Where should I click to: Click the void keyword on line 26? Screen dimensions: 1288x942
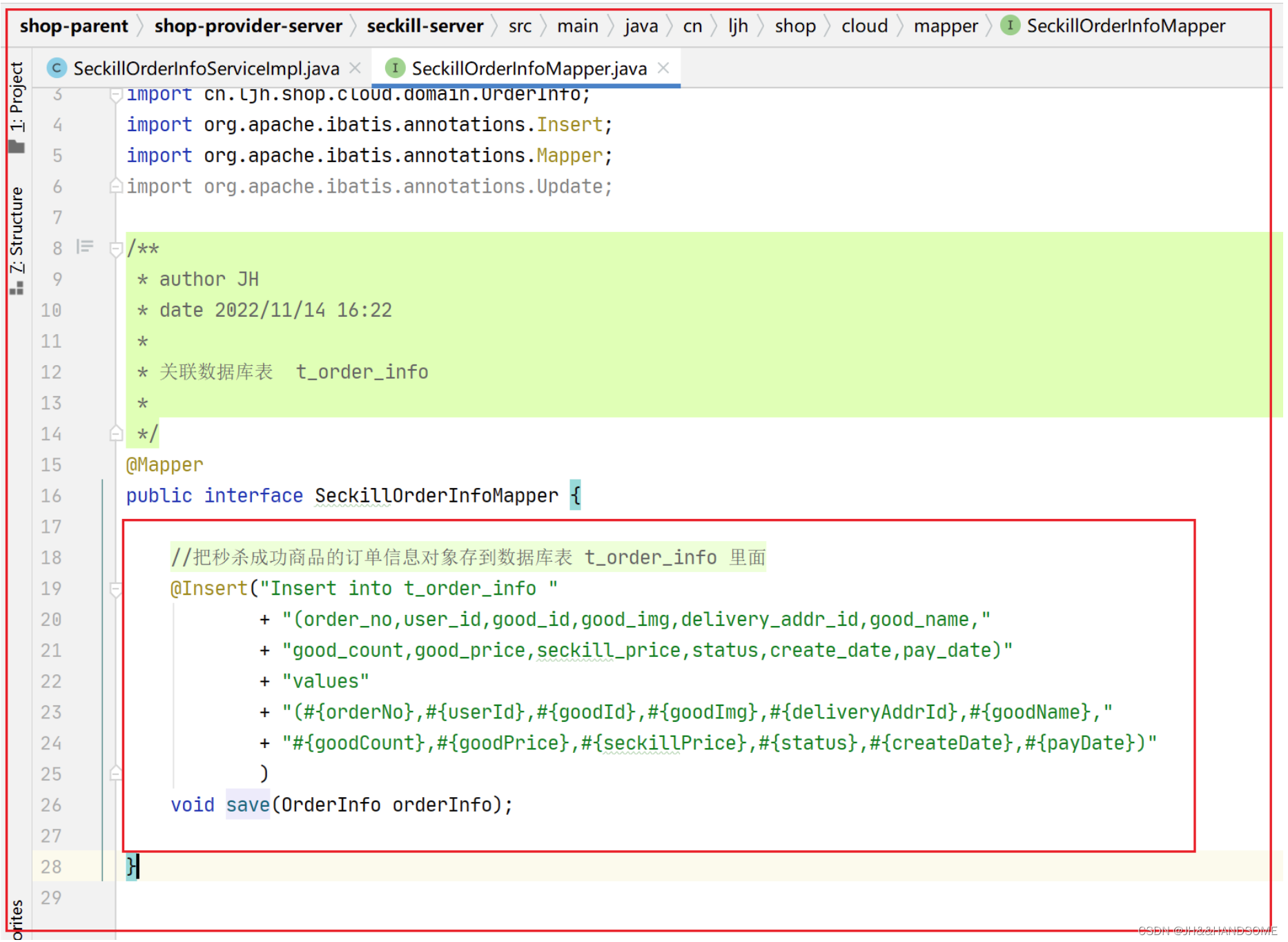point(193,805)
